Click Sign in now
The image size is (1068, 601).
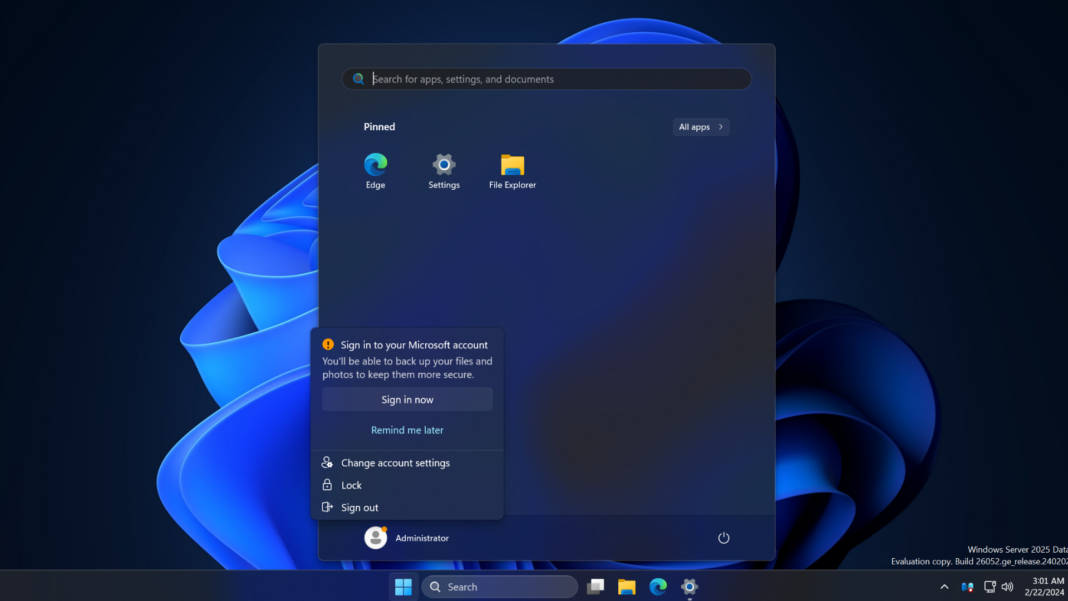tap(407, 399)
